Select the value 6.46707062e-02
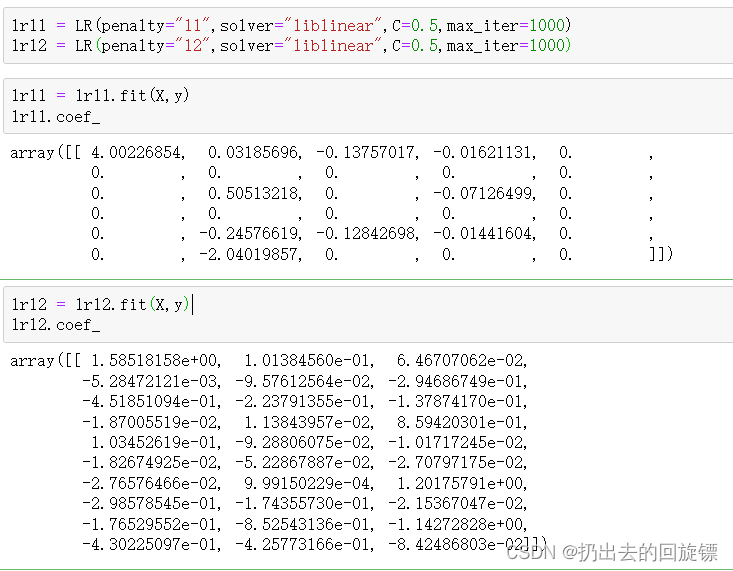The width and height of the screenshot is (733, 571). click(x=460, y=361)
